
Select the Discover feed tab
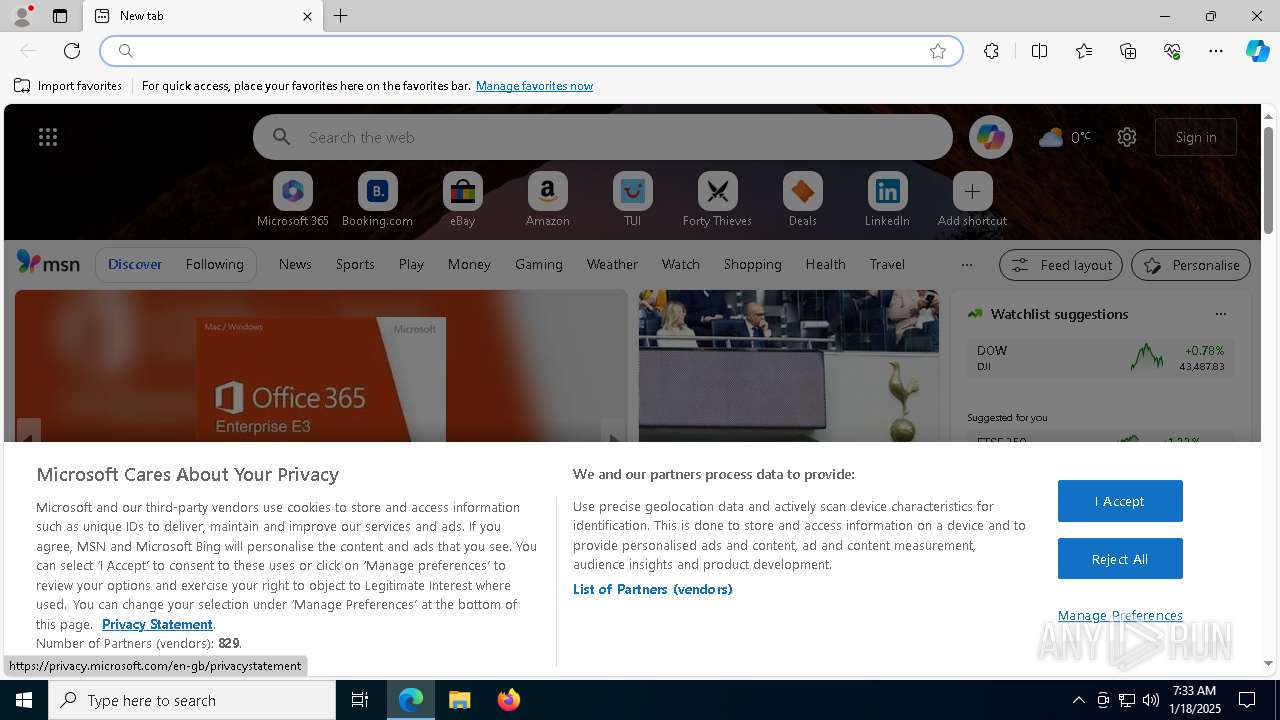(135, 264)
